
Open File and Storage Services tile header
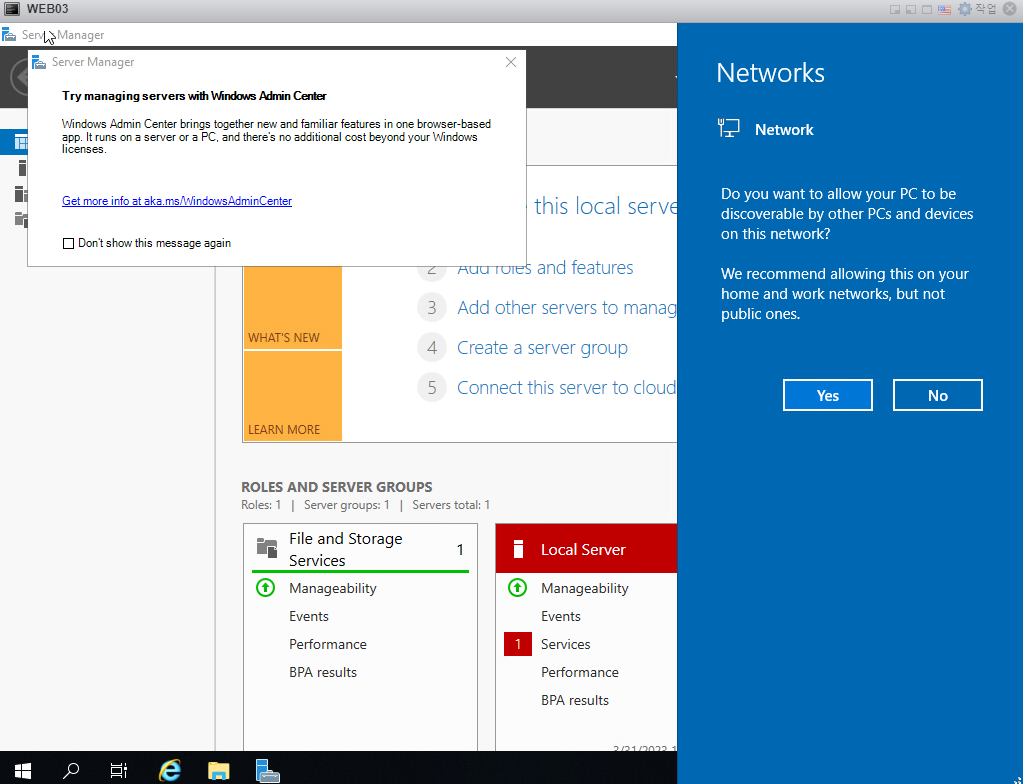[x=360, y=549]
